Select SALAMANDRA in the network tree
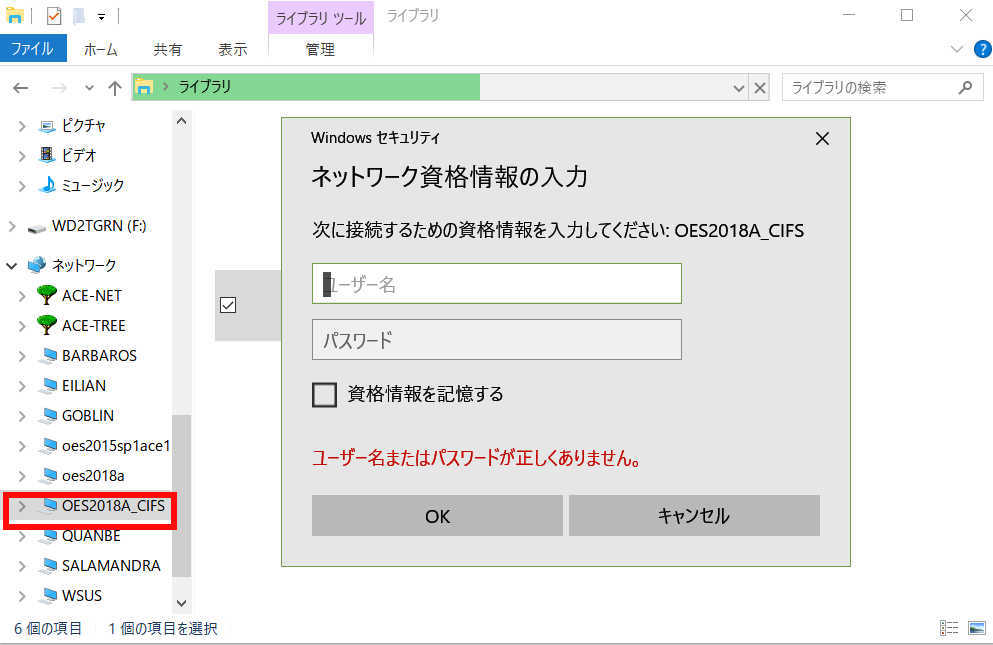The width and height of the screenshot is (993, 645). click(111, 566)
